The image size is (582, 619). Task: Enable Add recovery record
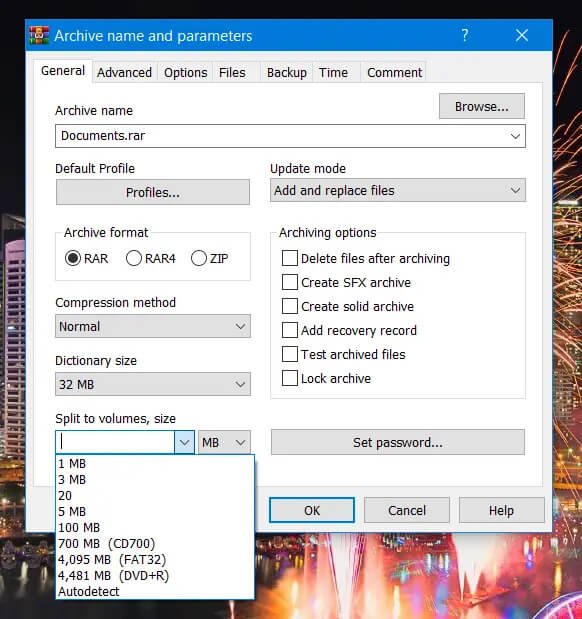[290, 330]
